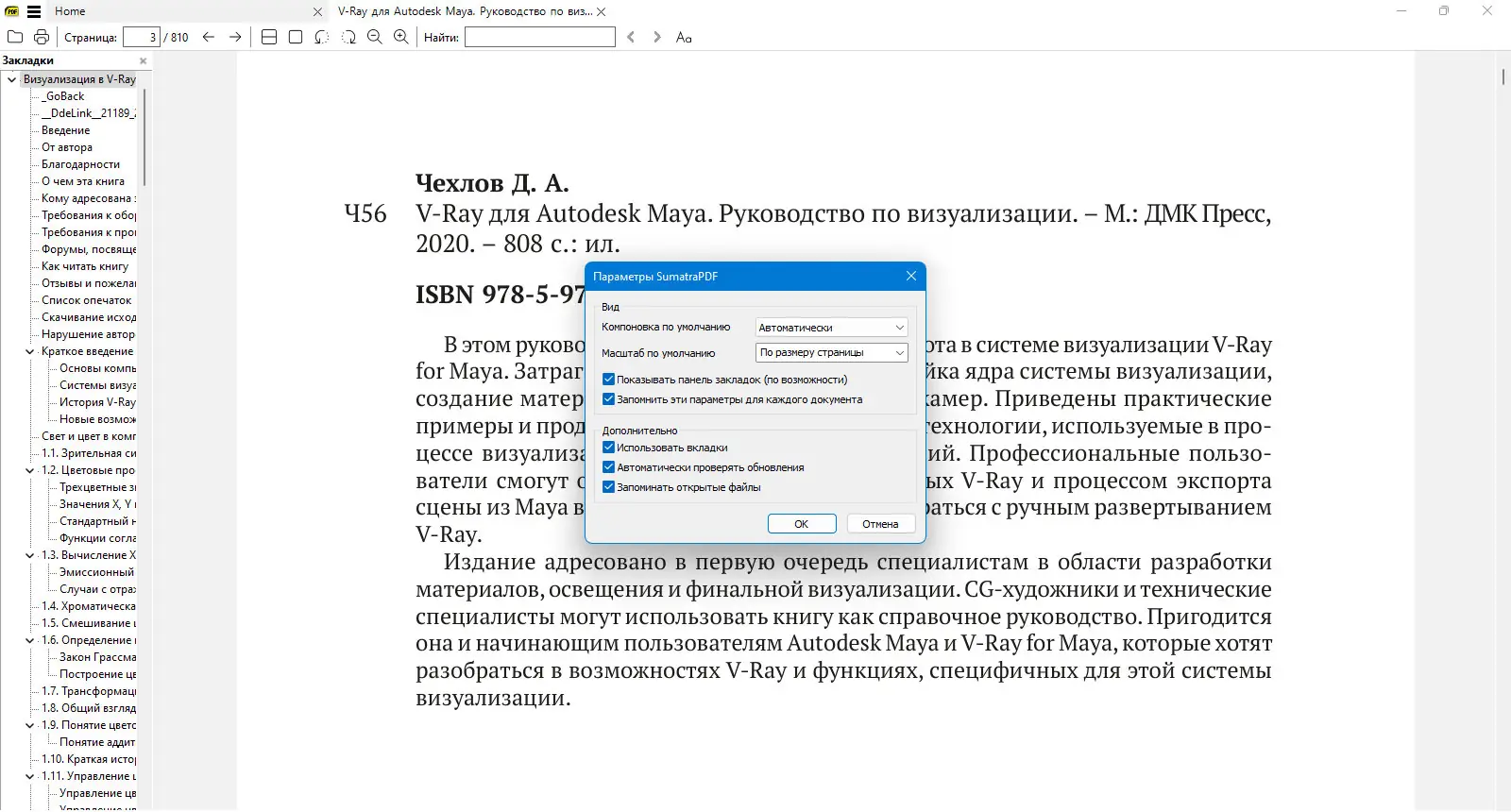Click the open file folder icon
This screenshot has height=812, width=1511.
click(x=15, y=37)
